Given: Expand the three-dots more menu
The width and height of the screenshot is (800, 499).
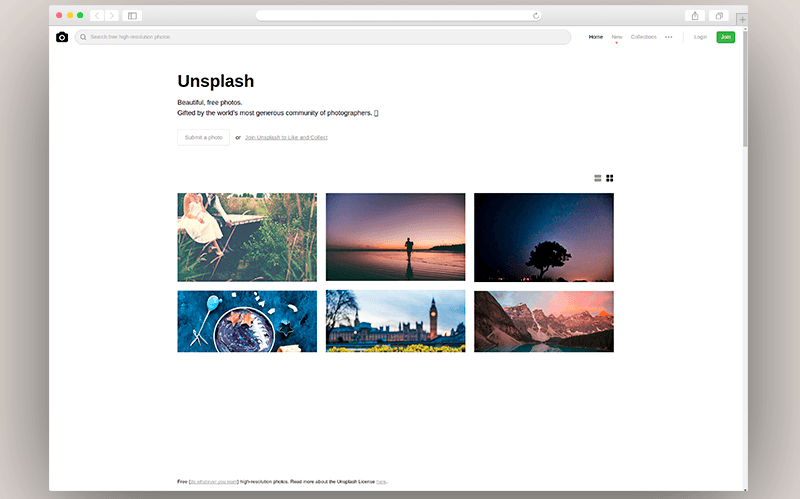Looking at the screenshot, I should coord(668,37).
